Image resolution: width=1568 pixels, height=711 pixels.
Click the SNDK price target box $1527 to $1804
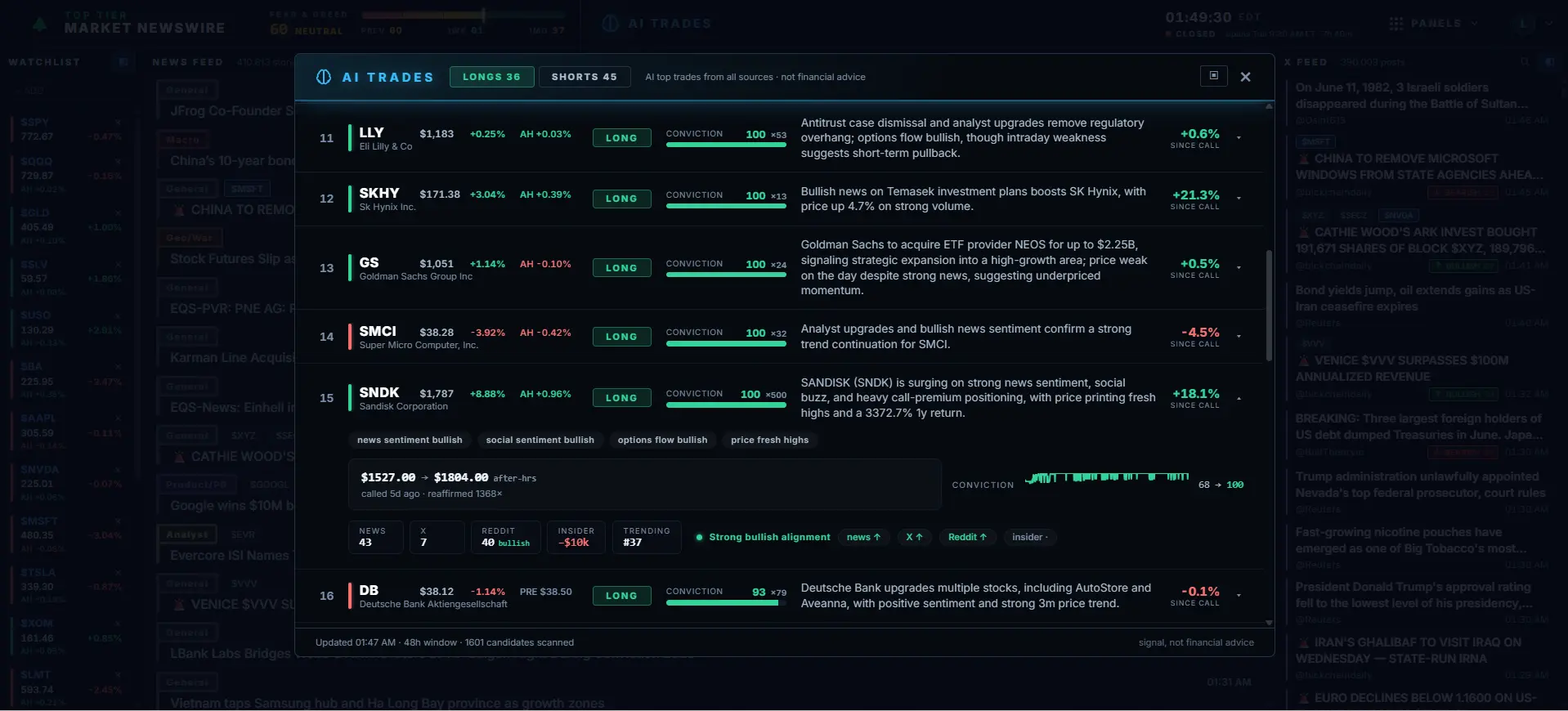pos(645,485)
